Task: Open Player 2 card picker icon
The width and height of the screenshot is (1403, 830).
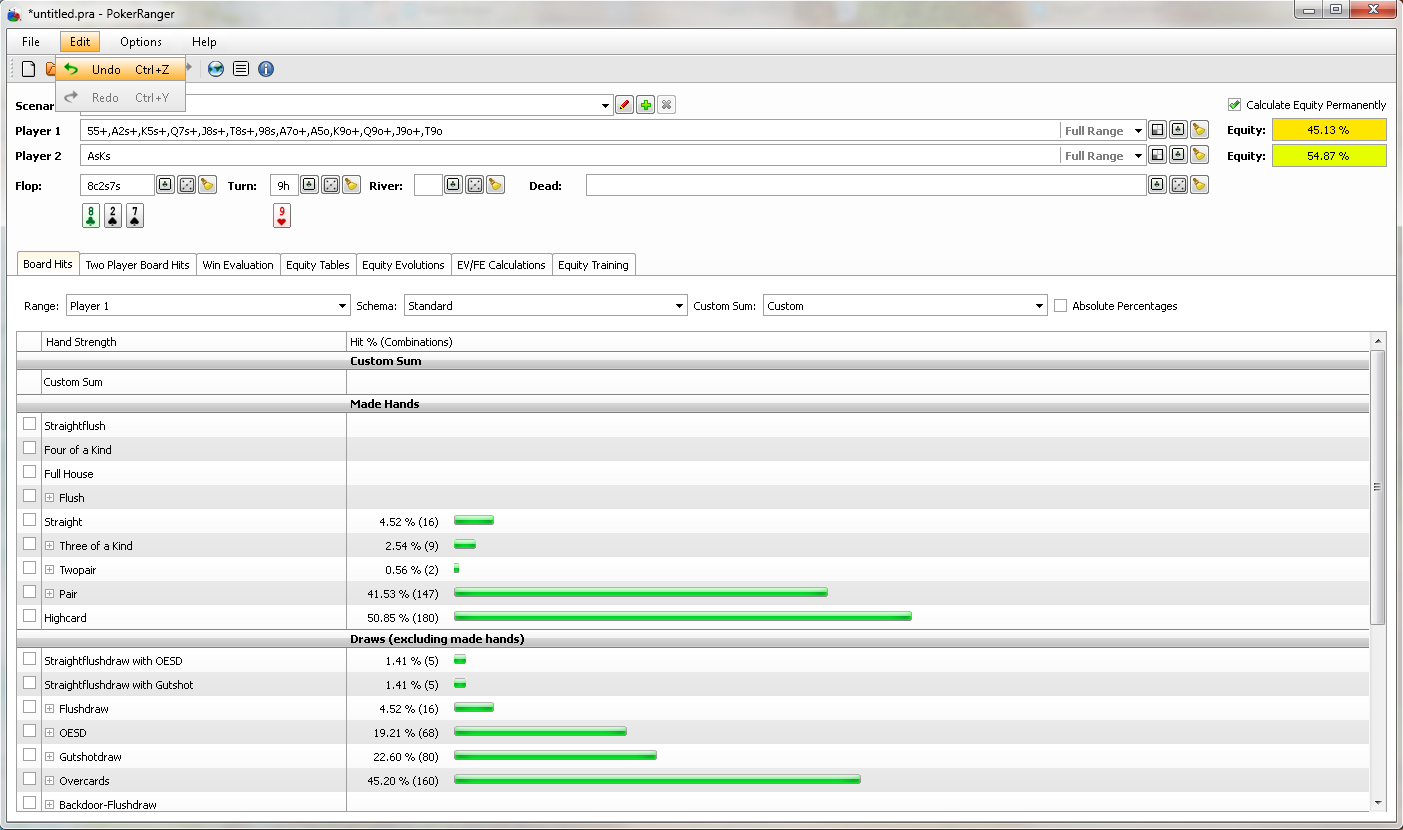Action: click(x=1178, y=155)
